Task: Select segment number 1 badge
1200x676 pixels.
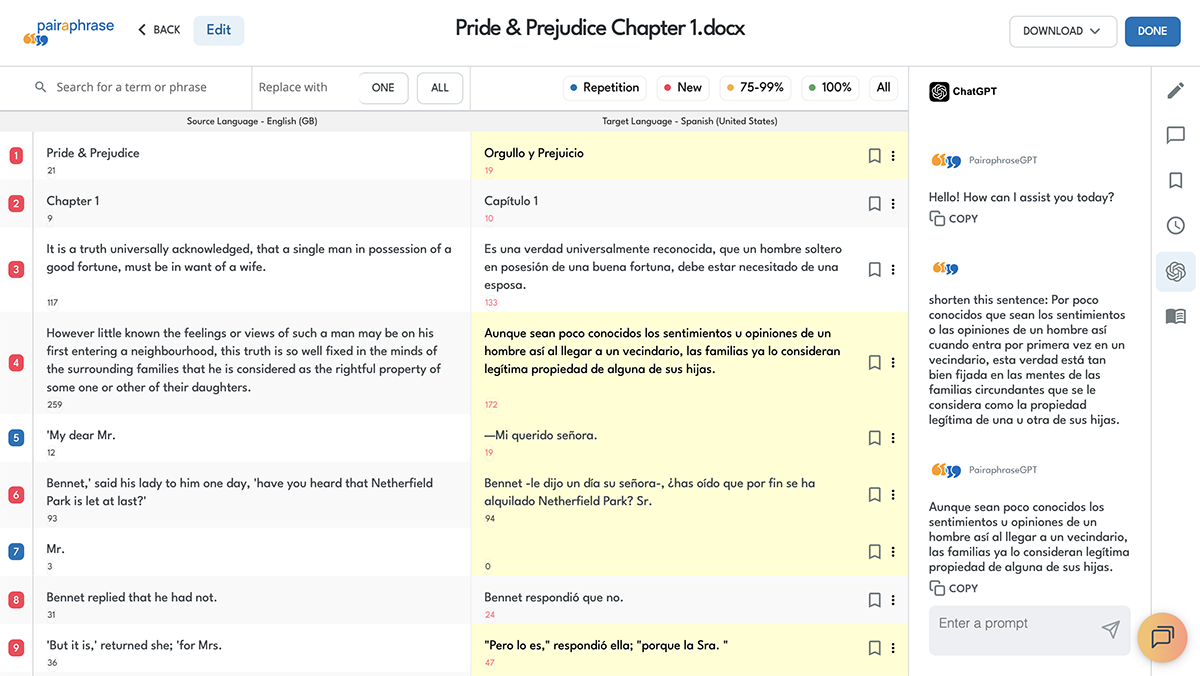Action: pos(16,156)
